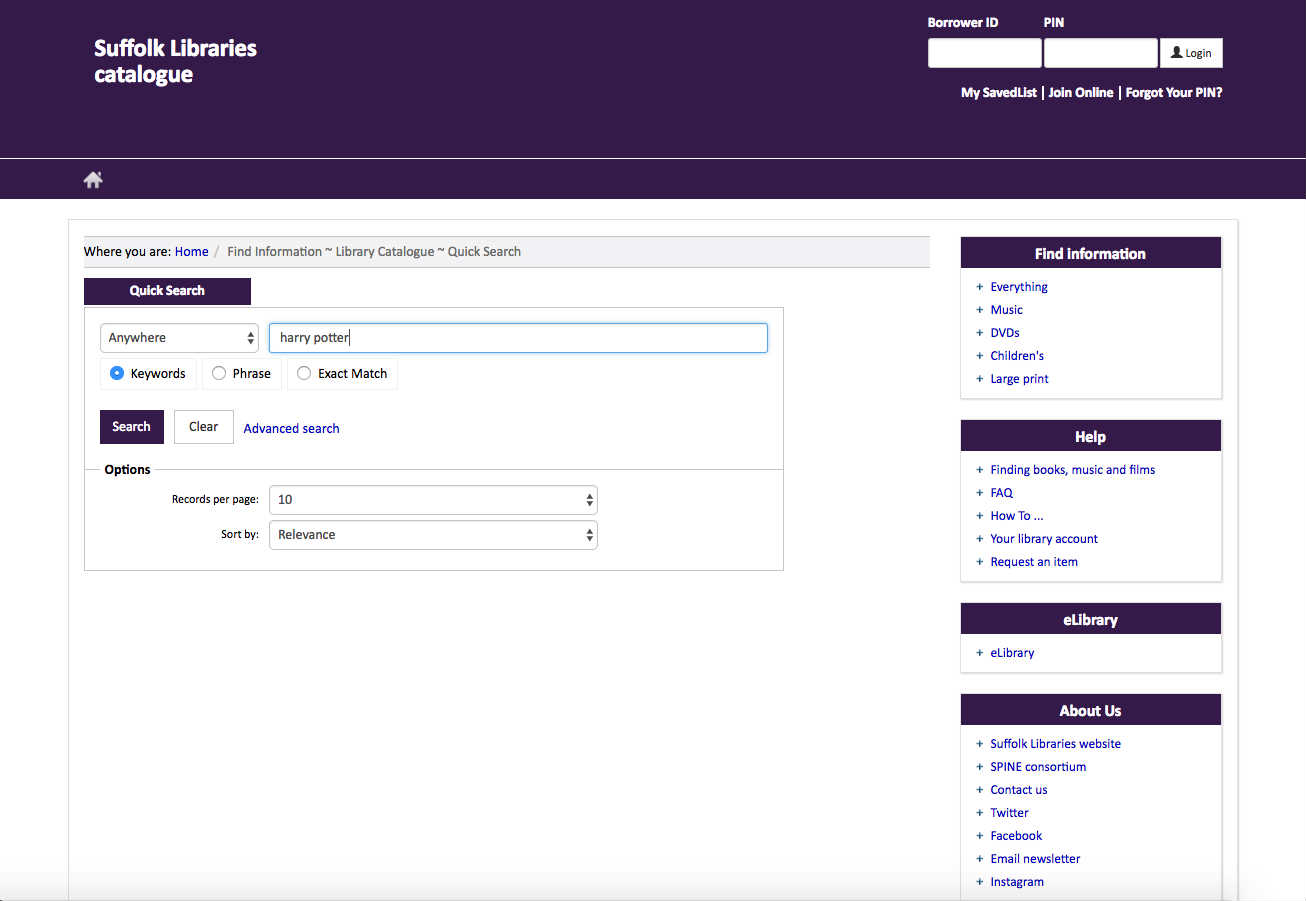Select the Quick Search tab

pyautogui.click(x=167, y=291)
